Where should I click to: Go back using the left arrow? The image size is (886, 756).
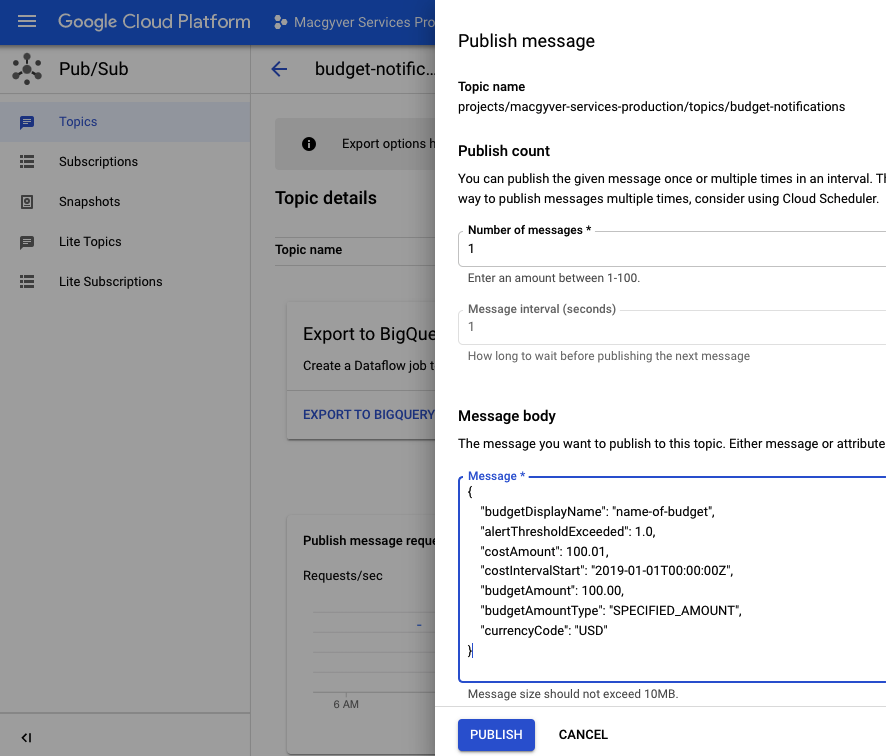tap(279, 69)
